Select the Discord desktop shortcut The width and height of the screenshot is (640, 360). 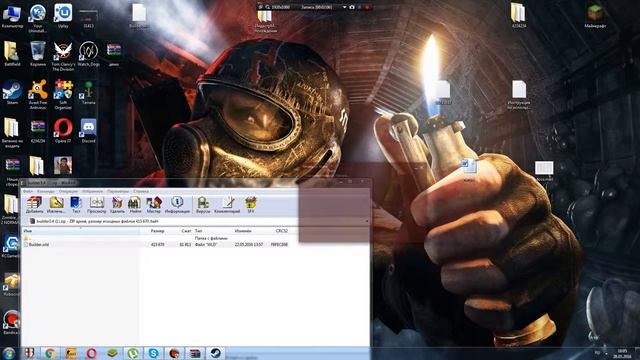[89, 131]
